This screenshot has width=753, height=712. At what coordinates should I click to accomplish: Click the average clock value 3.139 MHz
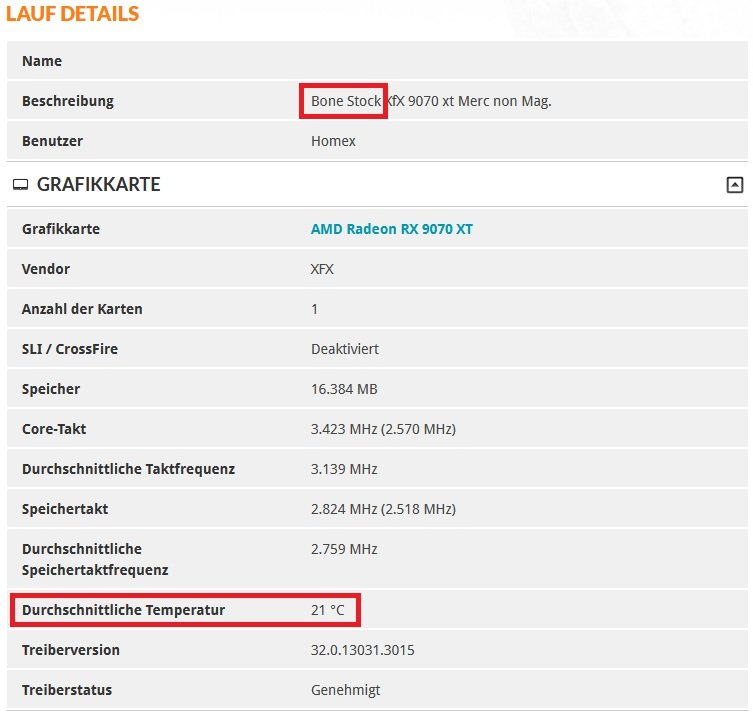pyautogui.click(x=344, y=469)
